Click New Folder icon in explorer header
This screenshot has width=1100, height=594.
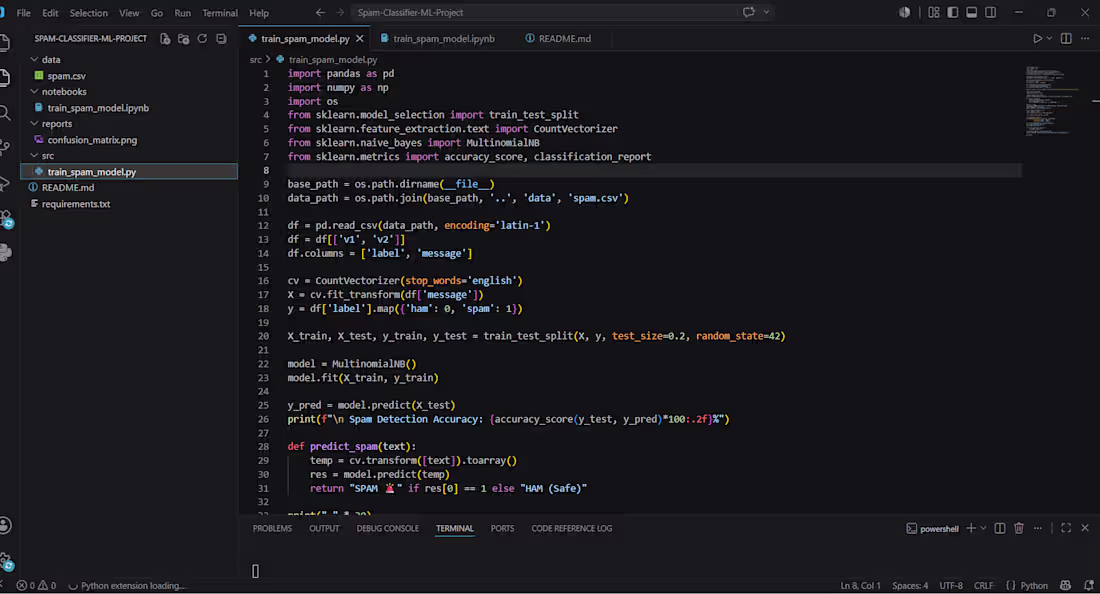point(184,39)
